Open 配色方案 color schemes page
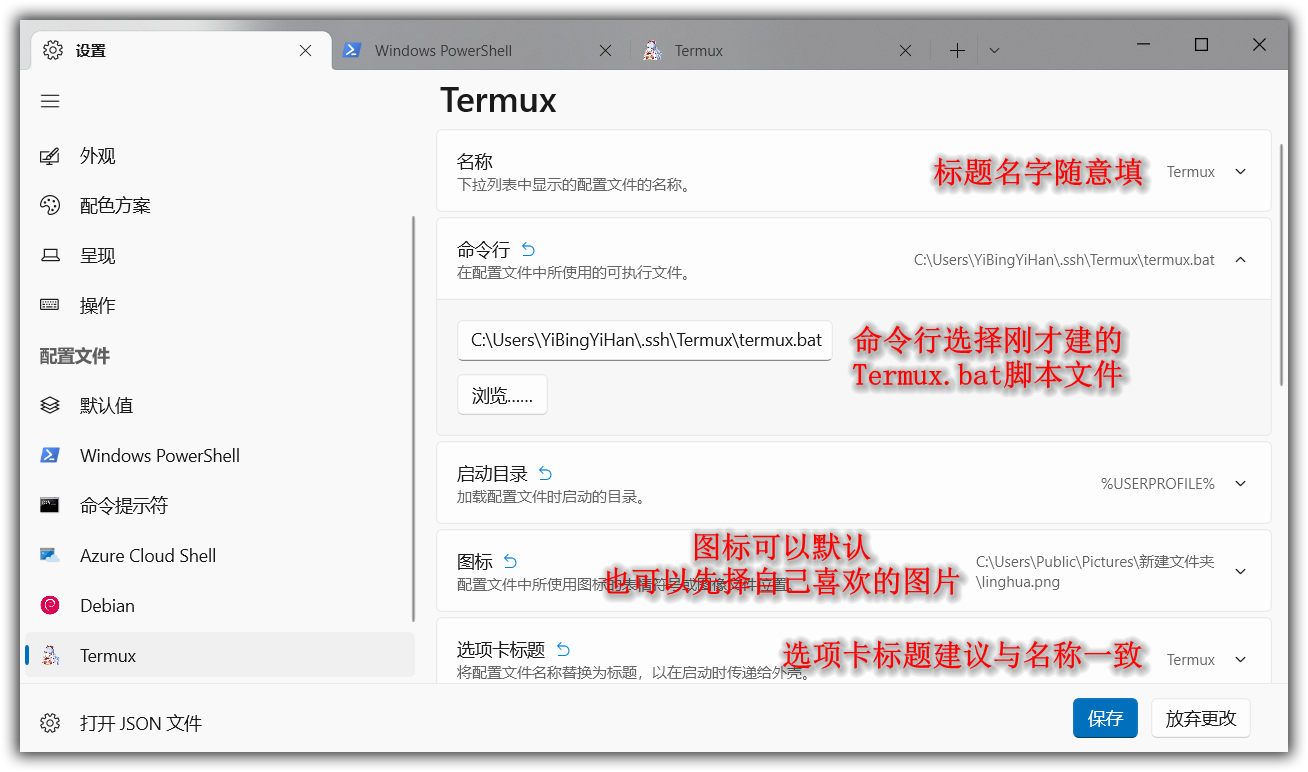 220,206
